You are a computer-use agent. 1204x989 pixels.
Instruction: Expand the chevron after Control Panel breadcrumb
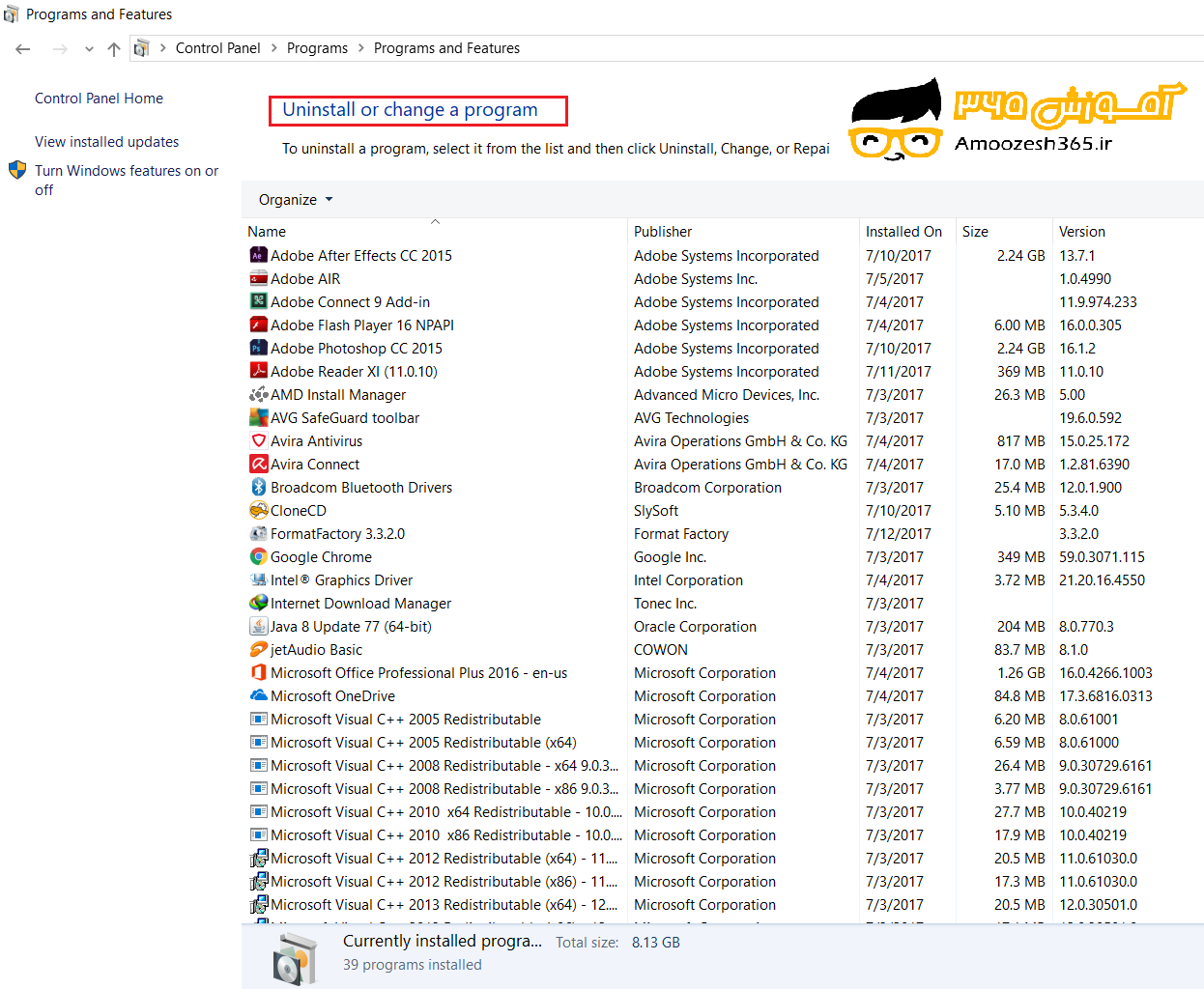[x=273, y=47]
